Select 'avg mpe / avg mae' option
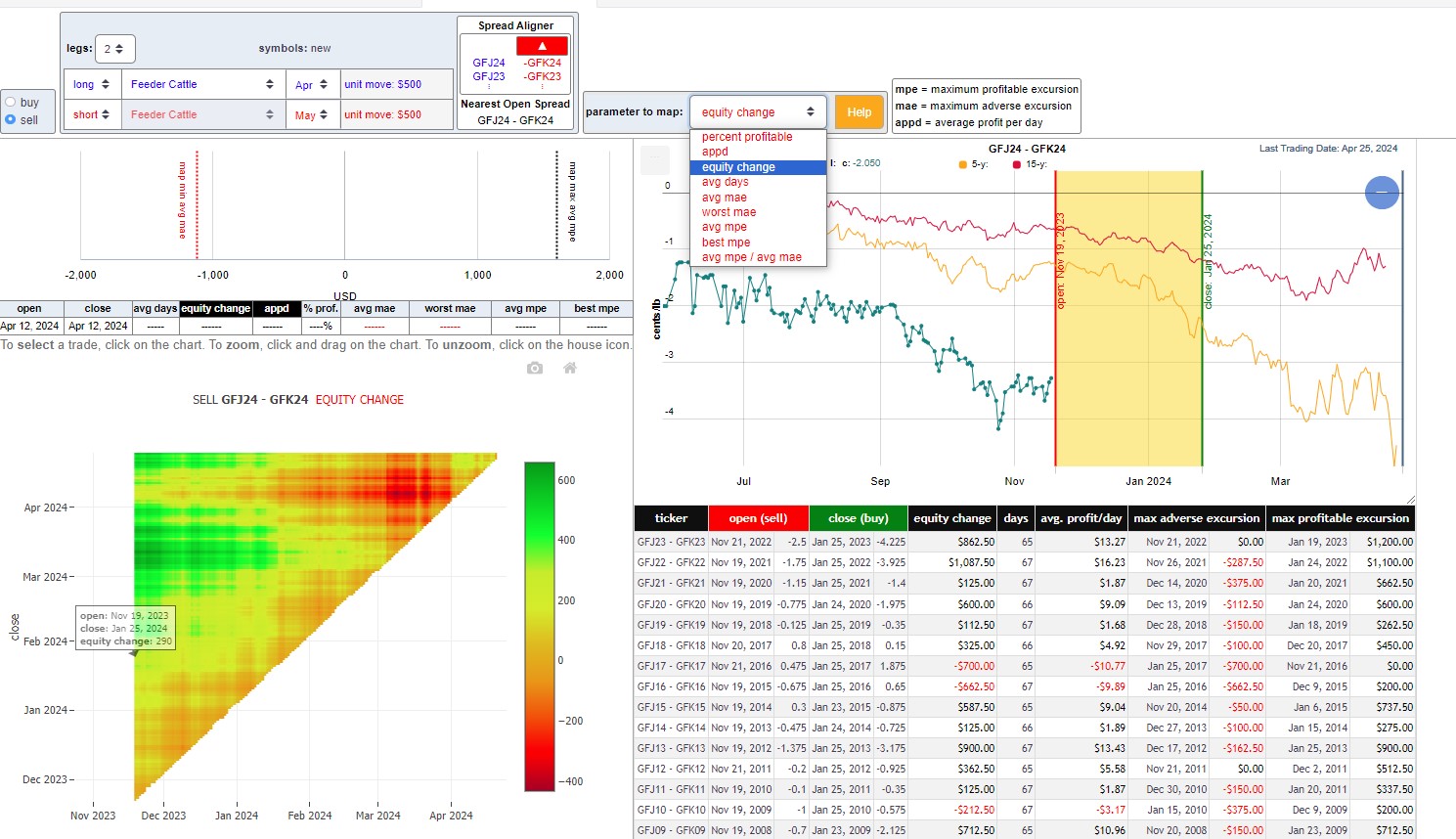1456x839 pixels. [751, 257]
